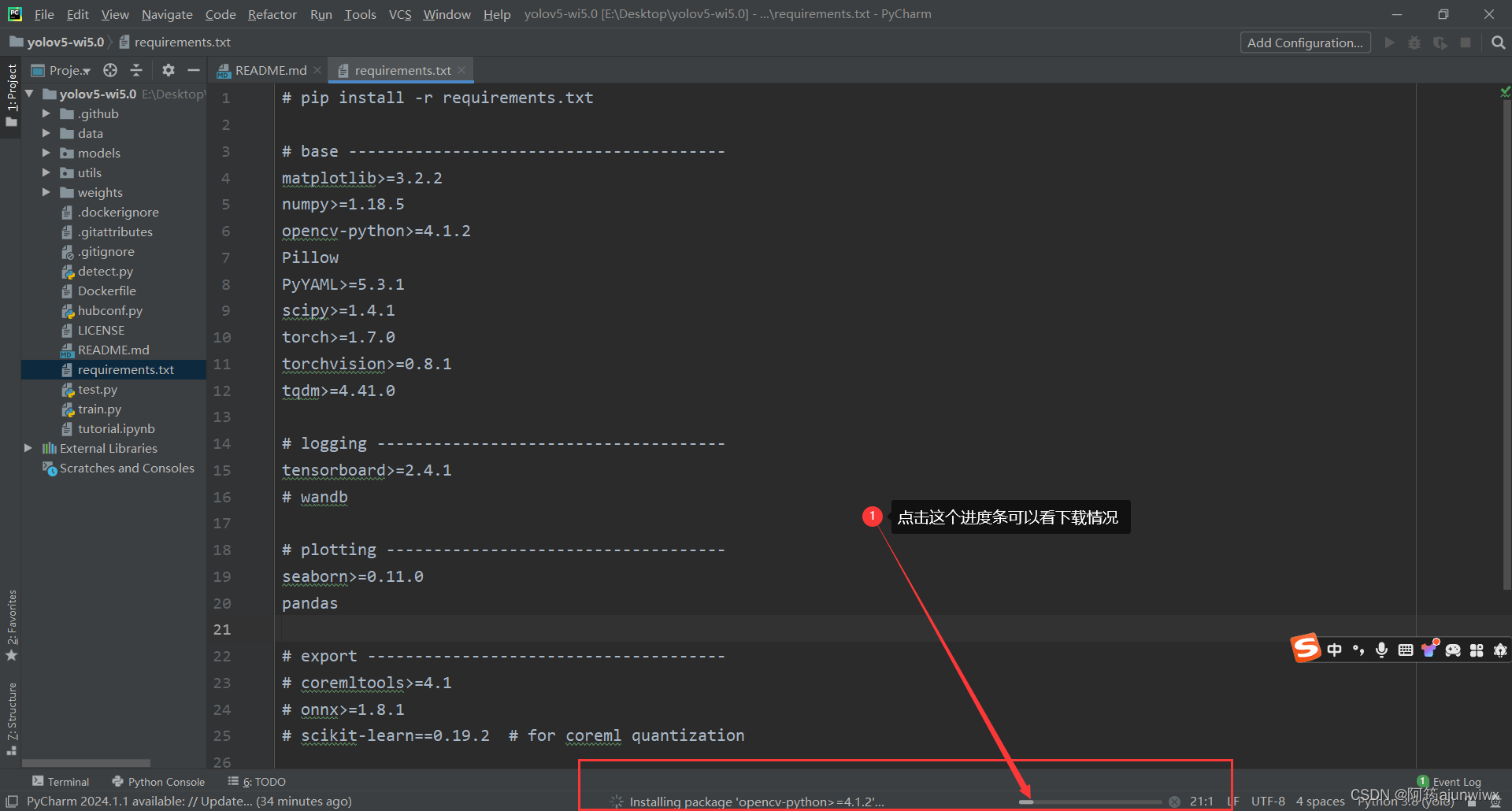Open the 6: TODO tool window
Viewport: 1512px width, 811px height.
point(257,782)
